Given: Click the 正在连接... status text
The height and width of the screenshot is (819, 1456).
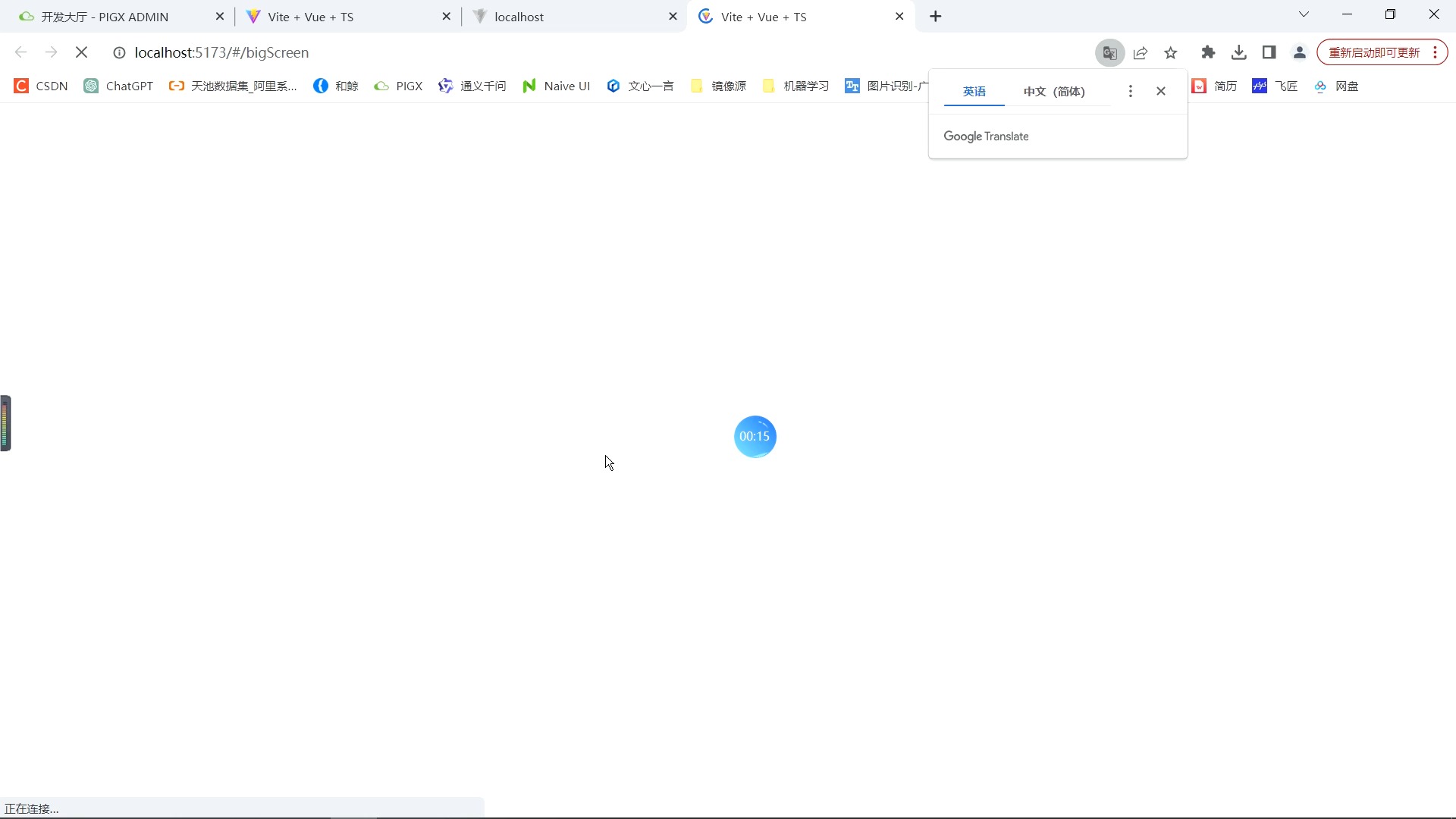Looking at the screenshot, I should coord(32,808).
